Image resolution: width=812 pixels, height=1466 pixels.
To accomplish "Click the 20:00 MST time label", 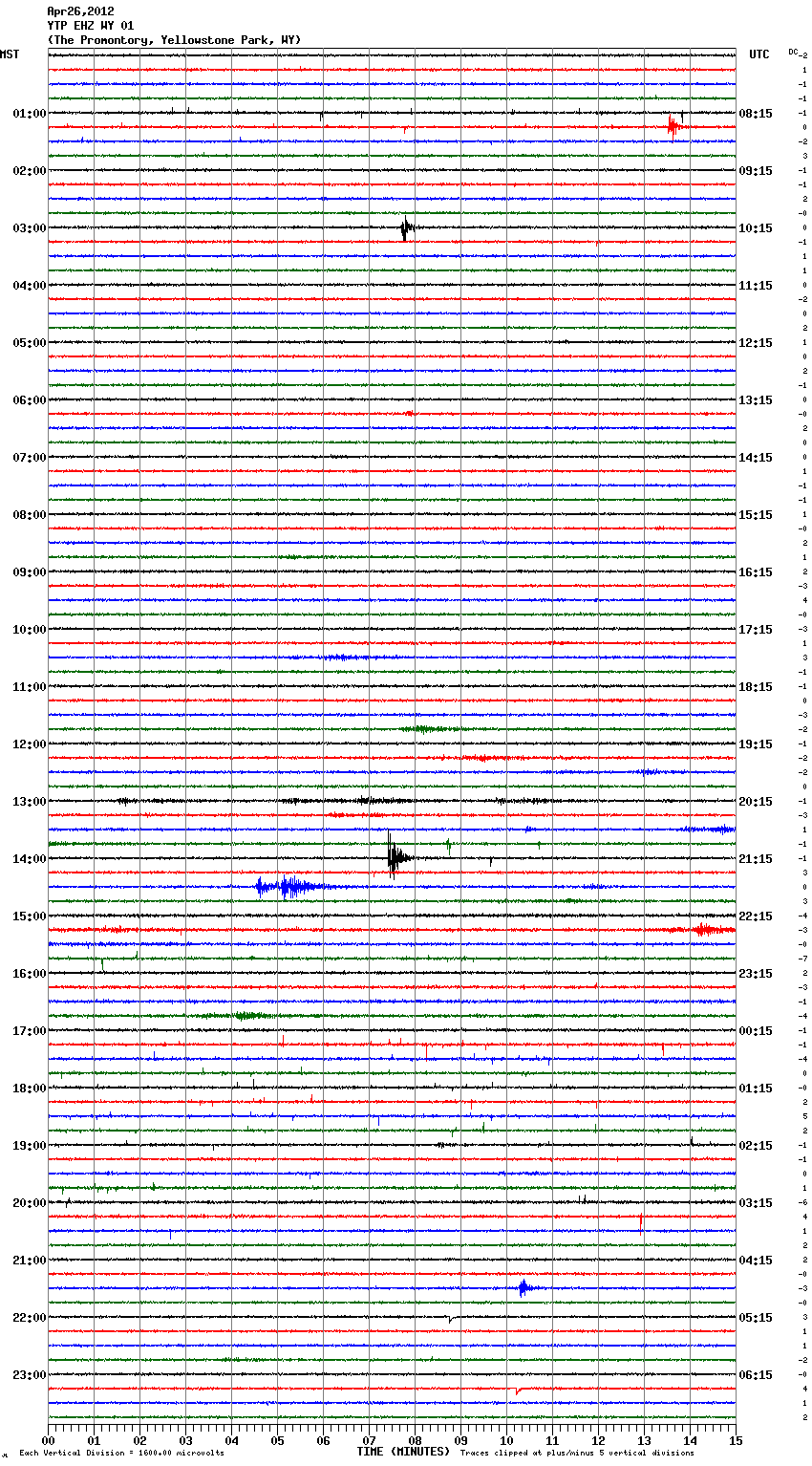I will [x=29, y=1203].
